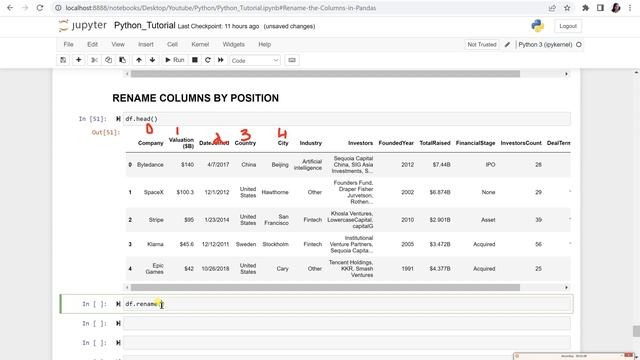Bookmark this page with the star icon
Viewport: 640px width, 360px height.
coord(567,8)
